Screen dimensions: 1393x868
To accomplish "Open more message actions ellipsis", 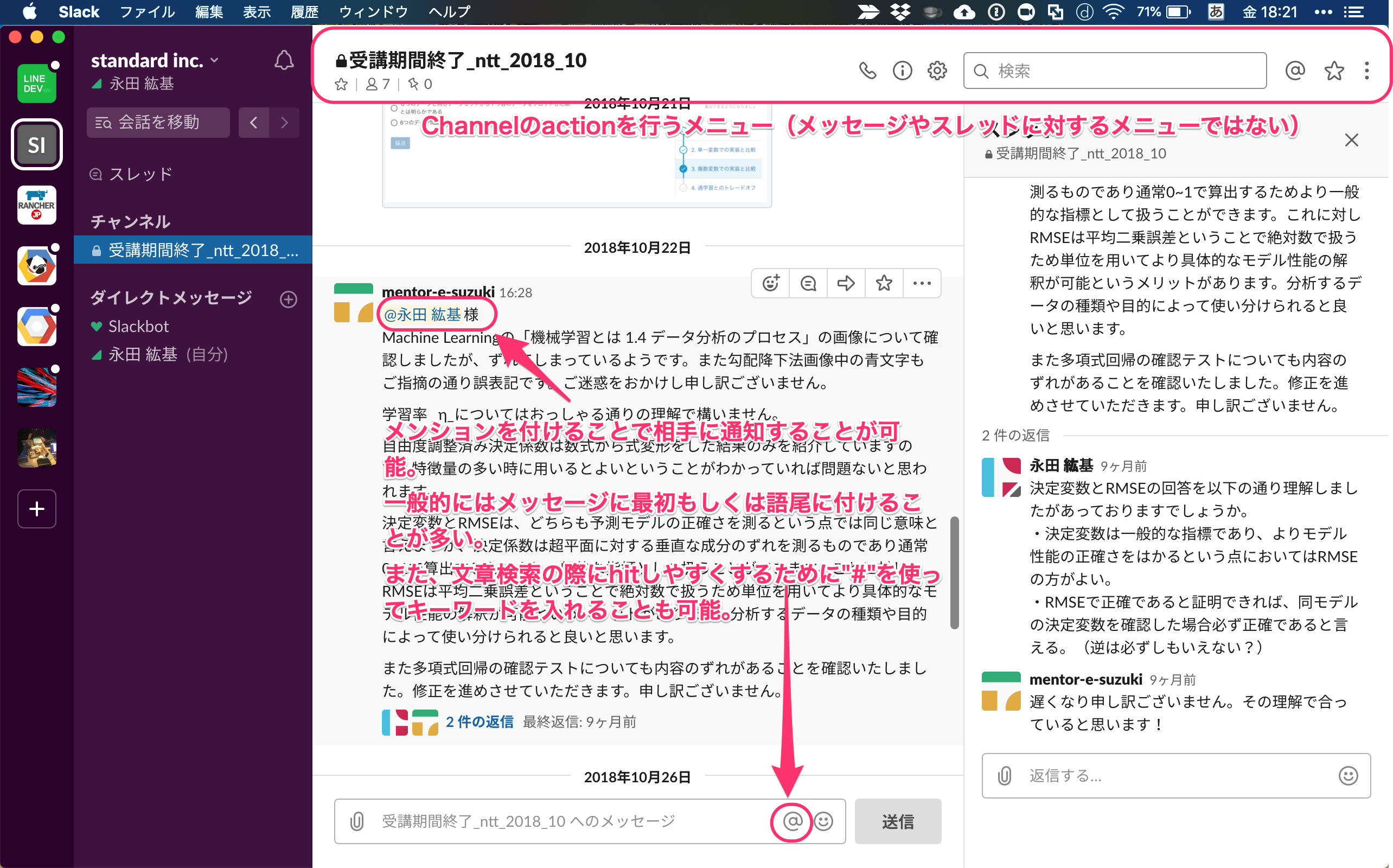I will click(921, 283).
